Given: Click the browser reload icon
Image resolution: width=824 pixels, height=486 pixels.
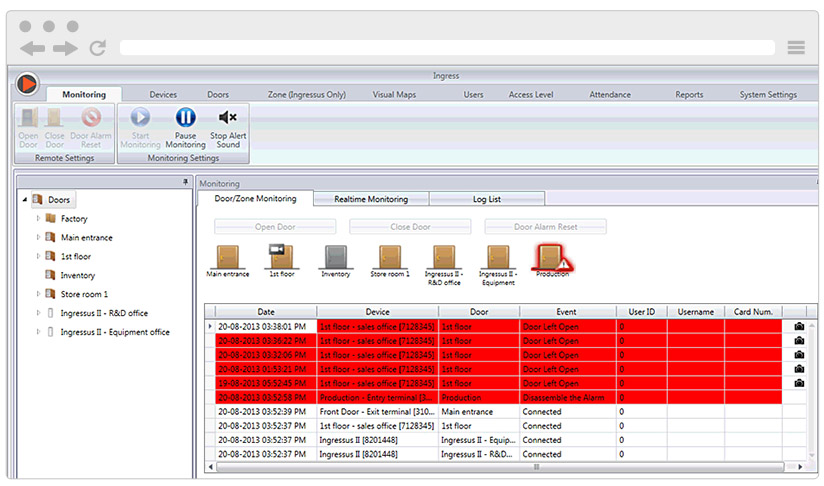Looking at the screenshot, I should pyautogui.click(x=98, y=48).
